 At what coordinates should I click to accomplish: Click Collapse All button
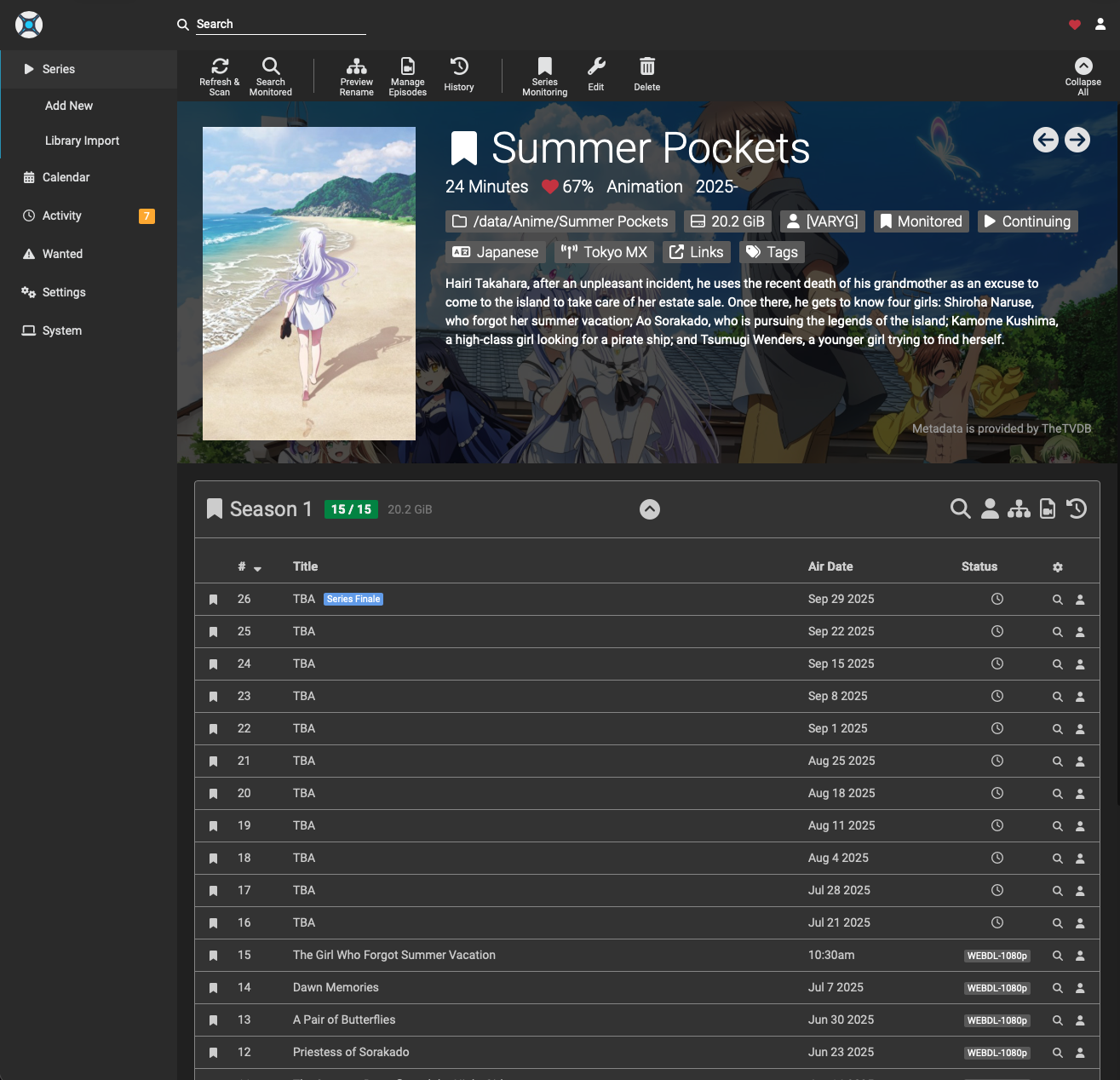pyautogui.click(x=1083, y=76)
